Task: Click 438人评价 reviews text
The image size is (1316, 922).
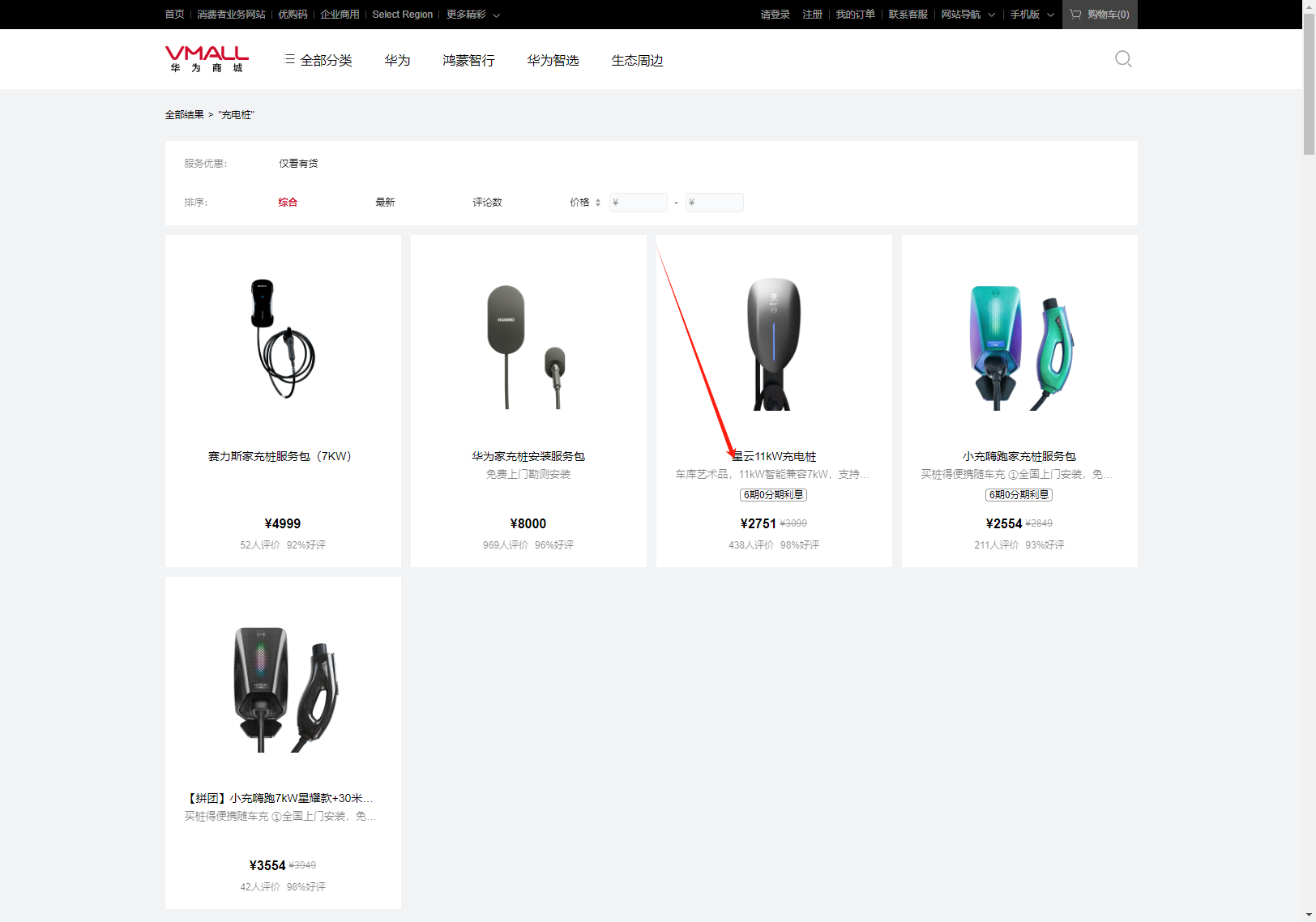Action: [x=751, y=545]
